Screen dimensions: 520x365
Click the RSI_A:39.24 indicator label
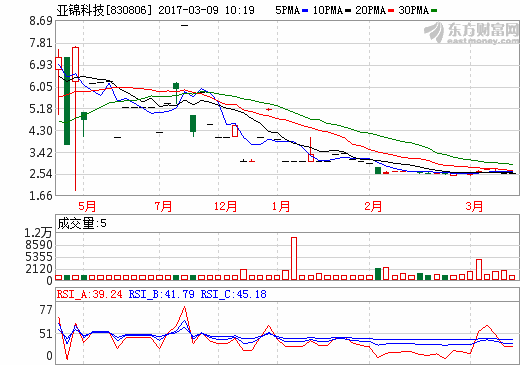90,294
